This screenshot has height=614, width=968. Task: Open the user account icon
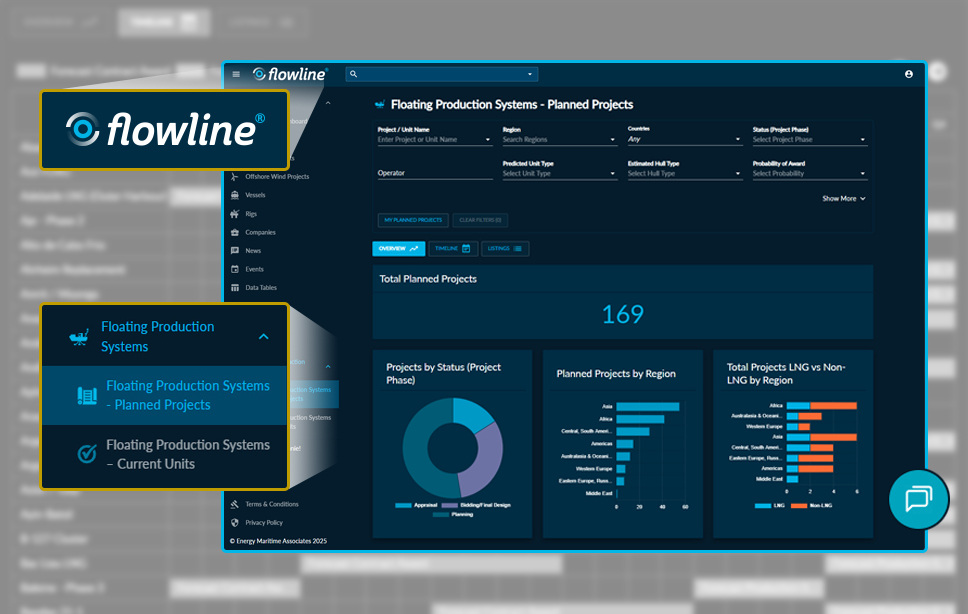pyautogui.click(x=909, y=74)
